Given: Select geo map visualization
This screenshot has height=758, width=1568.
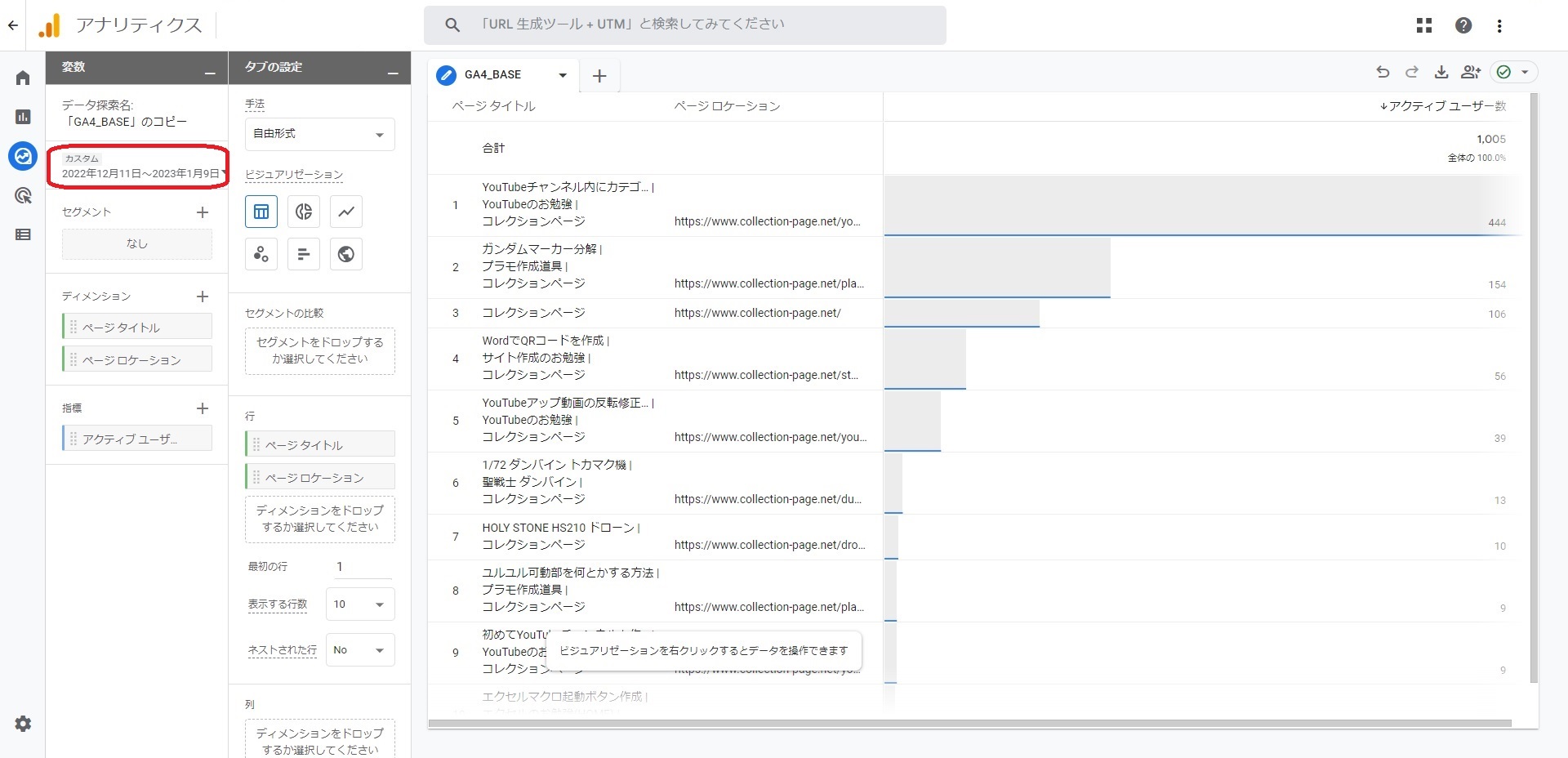Looking at the screenshot, I should point(346,254).
